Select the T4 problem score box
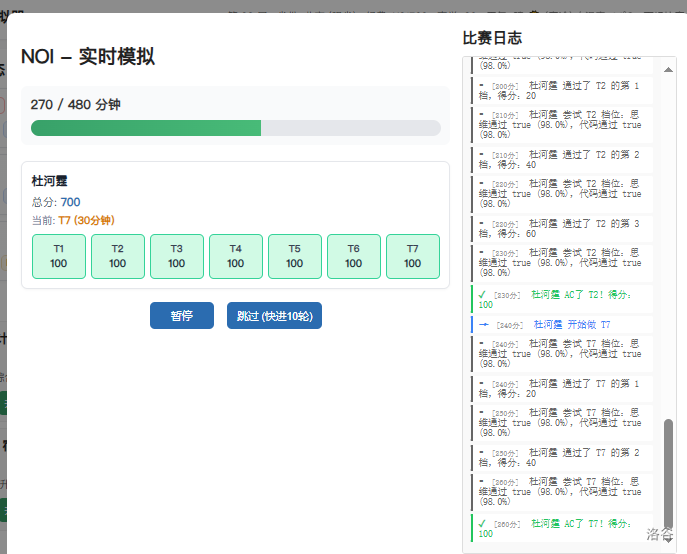Image resolution: width=687 pixels, height=554 pixels. (x=235, y=256)
